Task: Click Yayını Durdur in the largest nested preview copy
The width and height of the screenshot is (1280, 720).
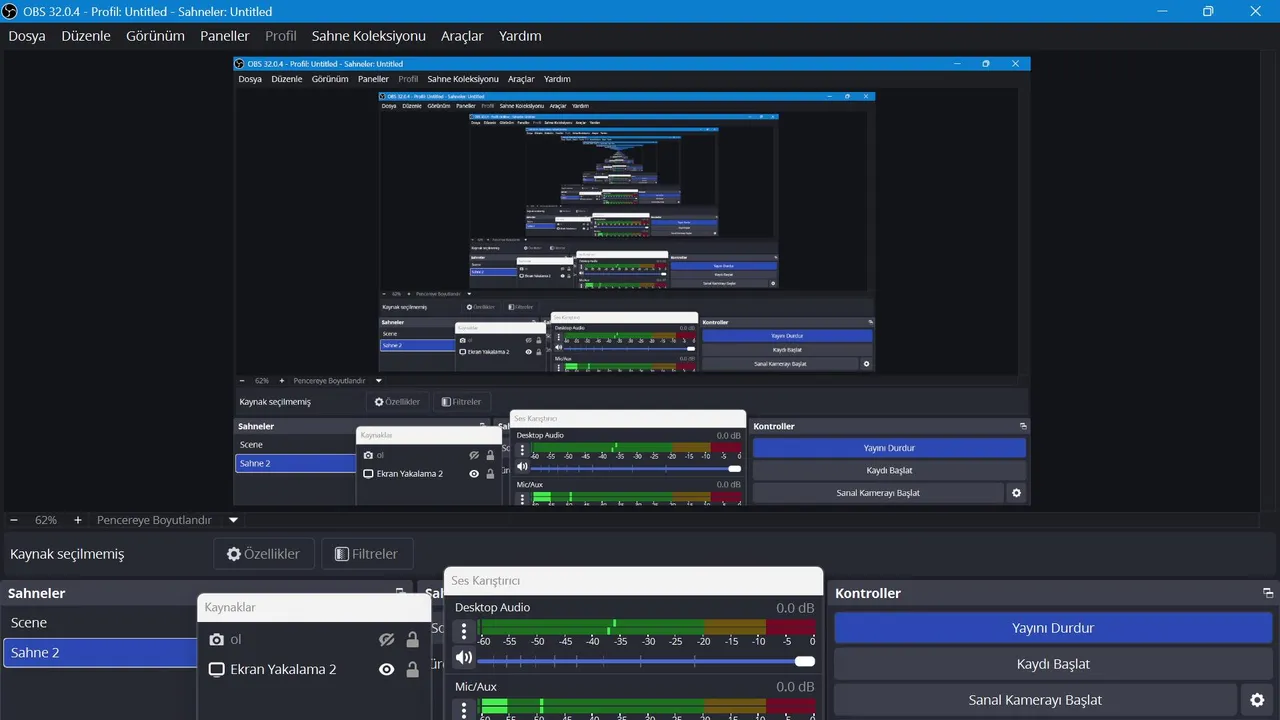Action: point(889,448)
